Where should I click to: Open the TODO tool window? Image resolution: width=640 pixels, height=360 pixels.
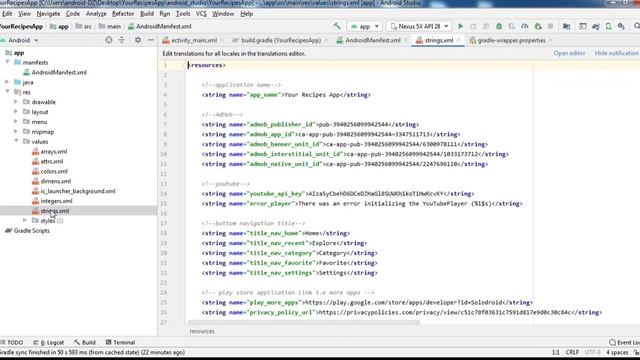[x=12, y=342]
